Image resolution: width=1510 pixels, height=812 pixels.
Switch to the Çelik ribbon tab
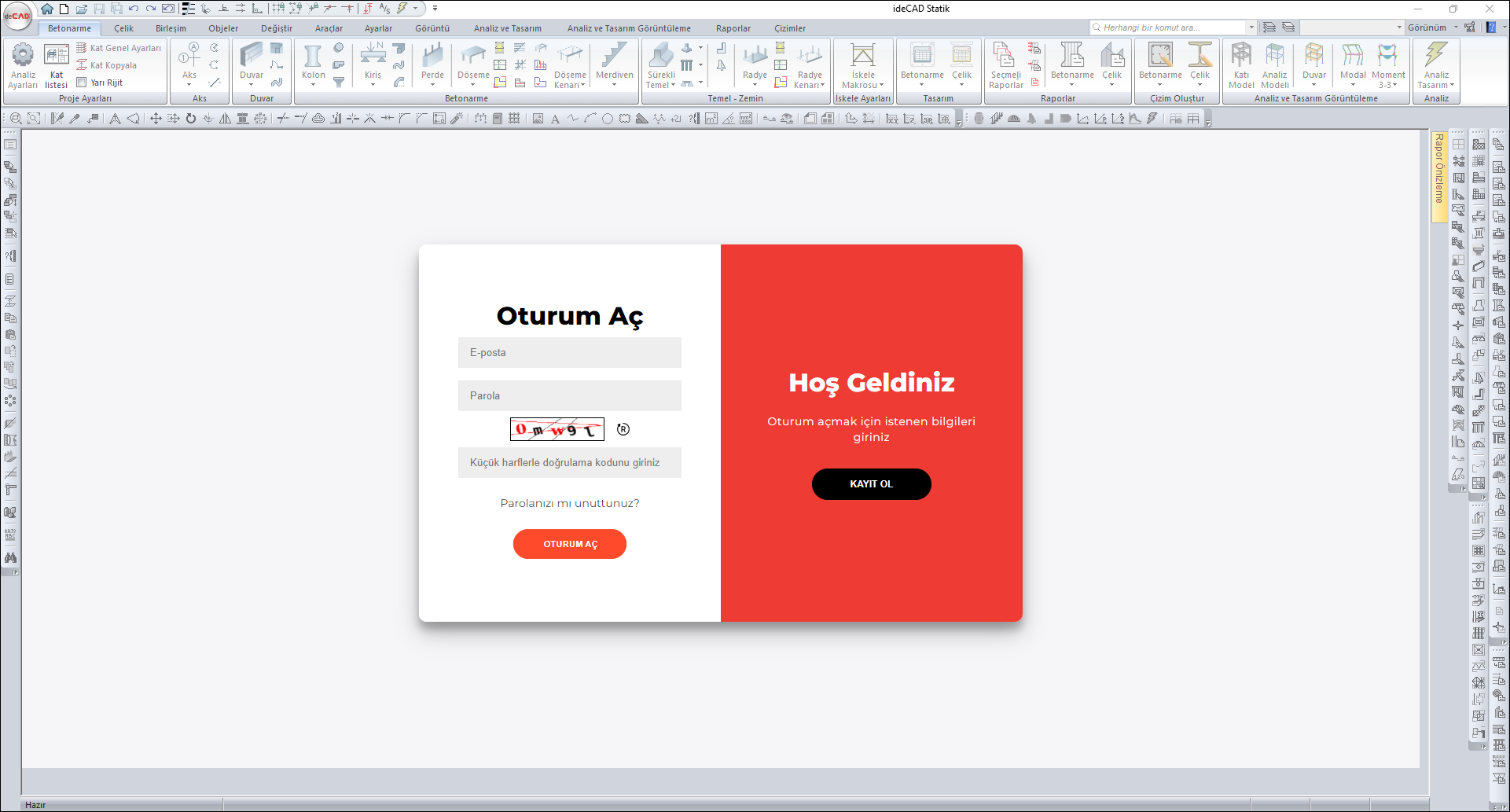tap(123, 28)
